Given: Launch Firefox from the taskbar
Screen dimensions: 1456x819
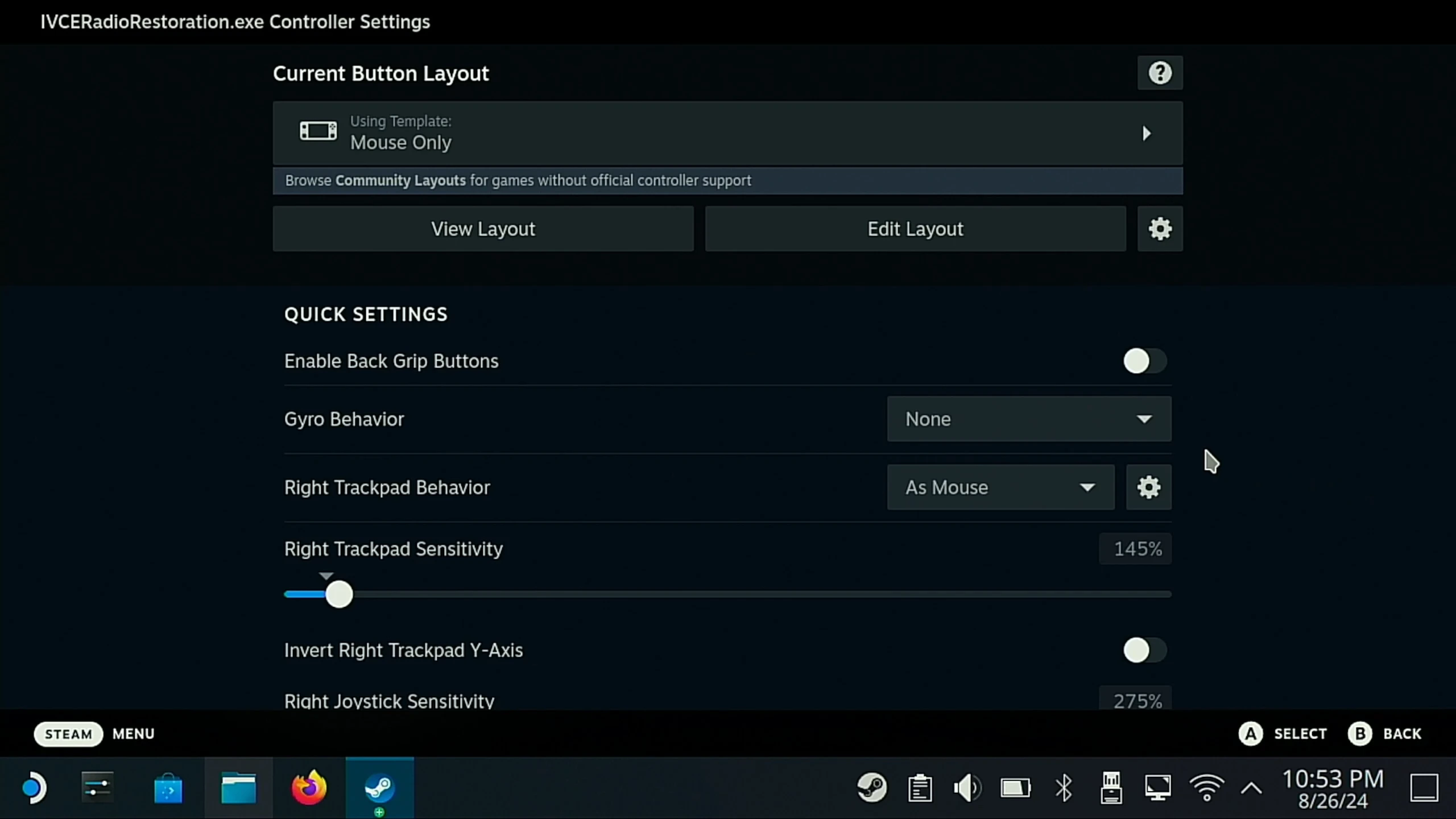Looking at the screenshot, I should (x=309, y=788).
